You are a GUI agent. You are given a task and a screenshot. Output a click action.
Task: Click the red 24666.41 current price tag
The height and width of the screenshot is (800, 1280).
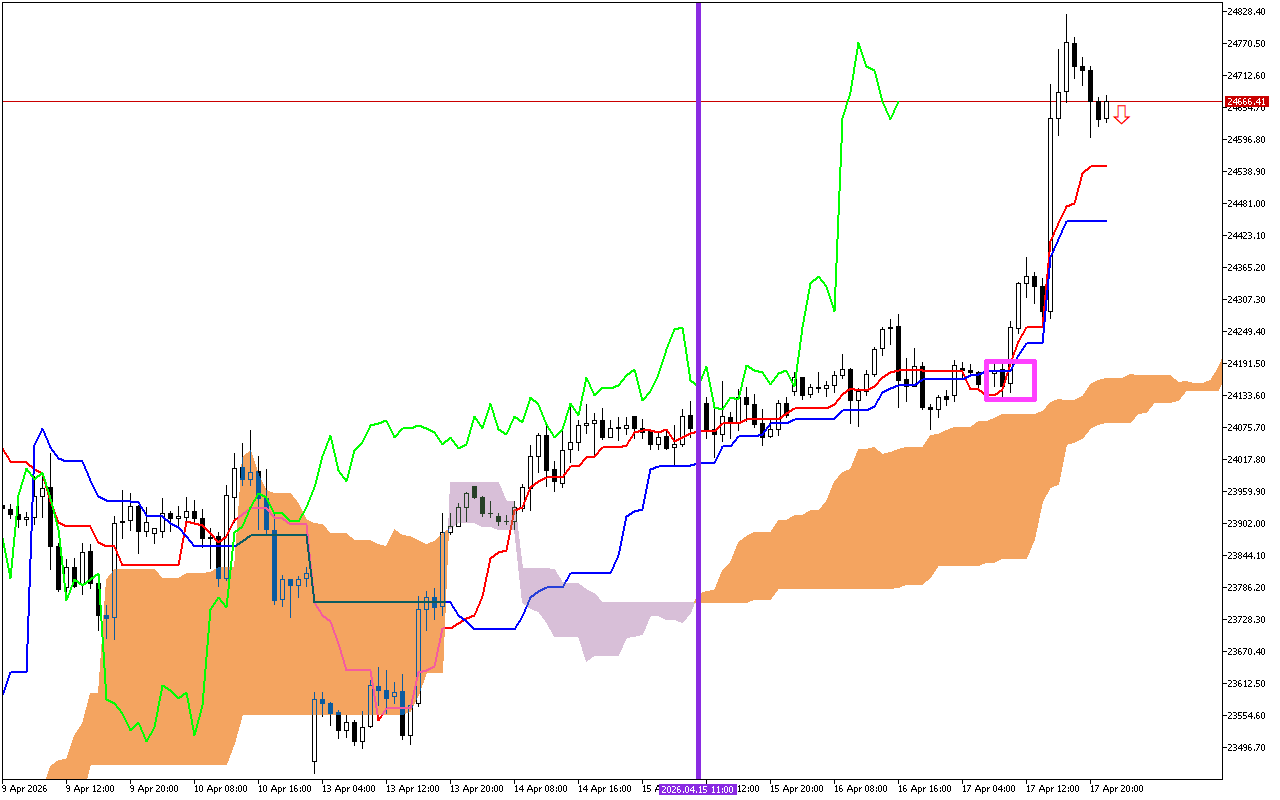coord(1247,102)
